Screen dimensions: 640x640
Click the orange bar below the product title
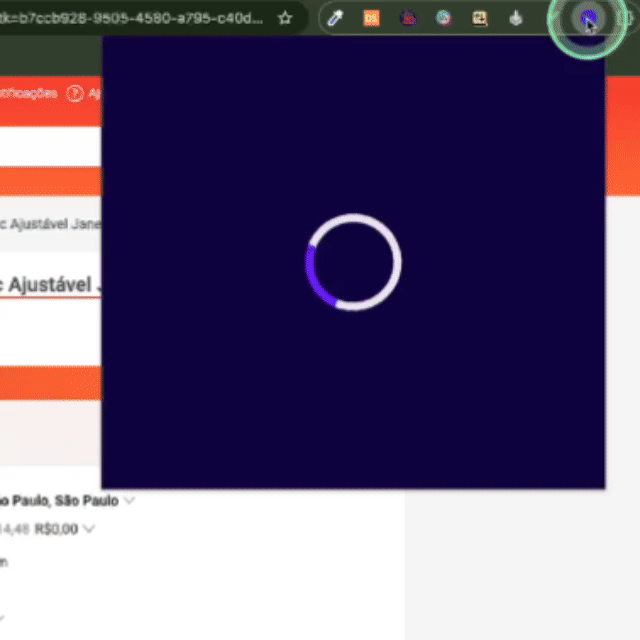point(50,381)
